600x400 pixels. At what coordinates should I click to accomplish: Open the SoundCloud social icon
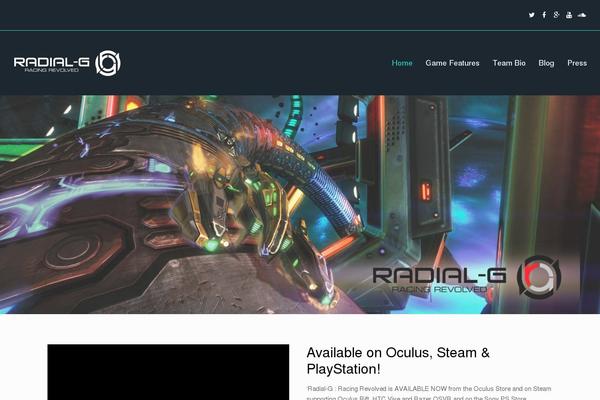pyautogui.click(x=582, y=15)
